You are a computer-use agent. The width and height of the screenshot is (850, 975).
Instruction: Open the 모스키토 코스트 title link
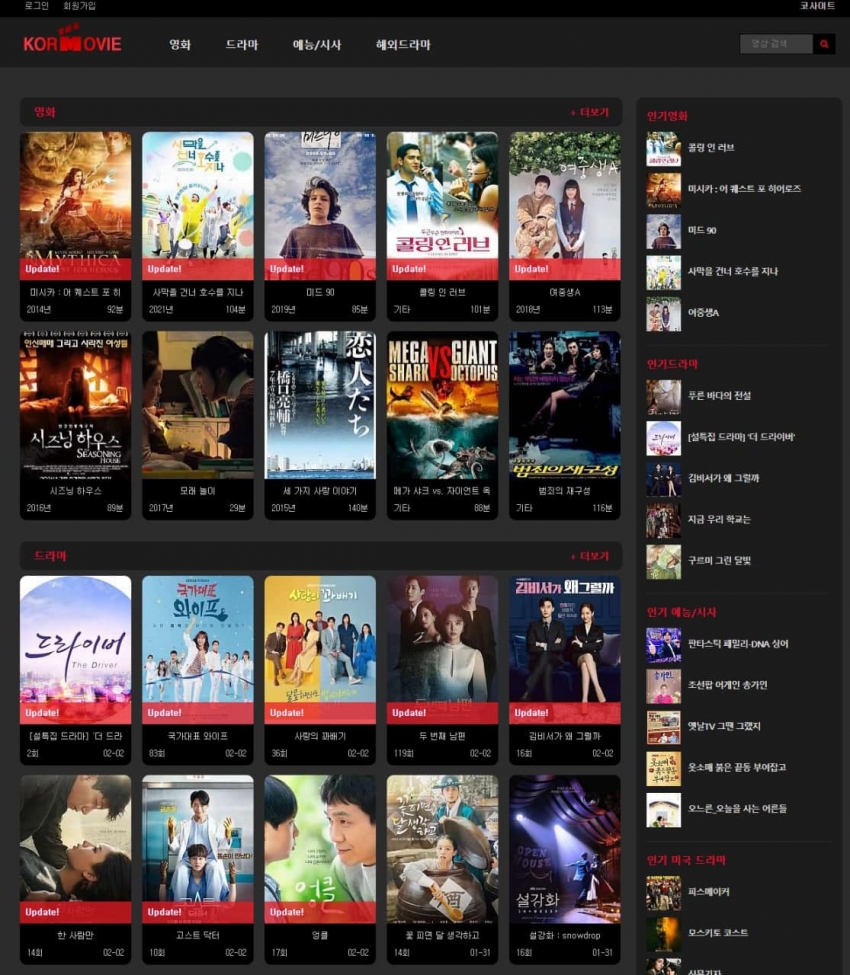coord(718,933)
